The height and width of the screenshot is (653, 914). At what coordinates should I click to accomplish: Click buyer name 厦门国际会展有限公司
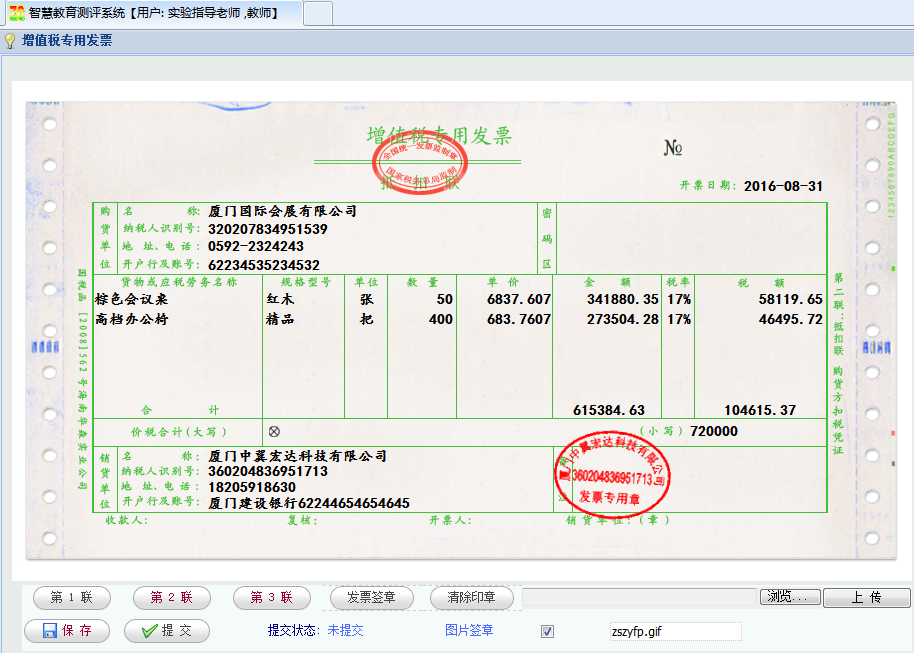283,211
